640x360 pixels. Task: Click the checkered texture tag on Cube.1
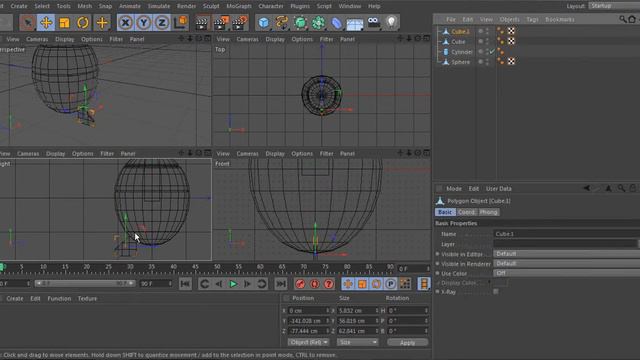click(511, 31)
